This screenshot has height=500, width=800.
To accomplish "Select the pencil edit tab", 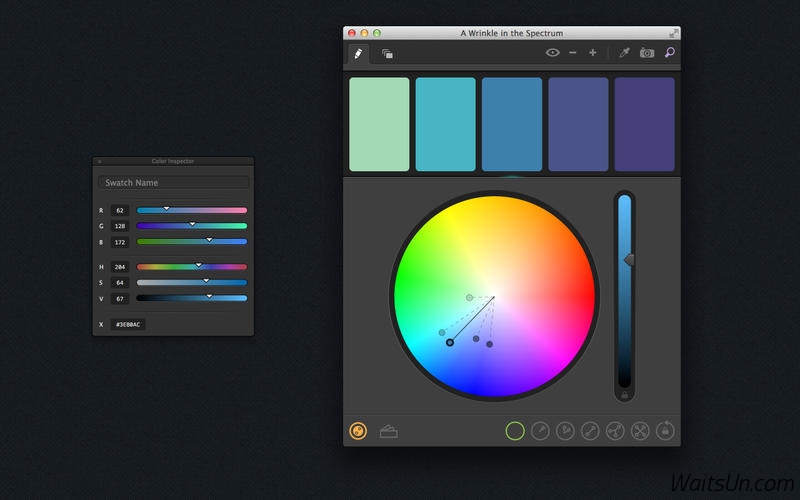I will tap(358, 54).
